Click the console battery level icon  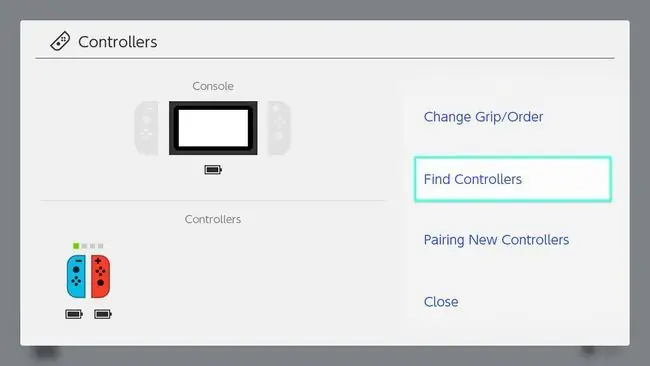pos(213,170)
